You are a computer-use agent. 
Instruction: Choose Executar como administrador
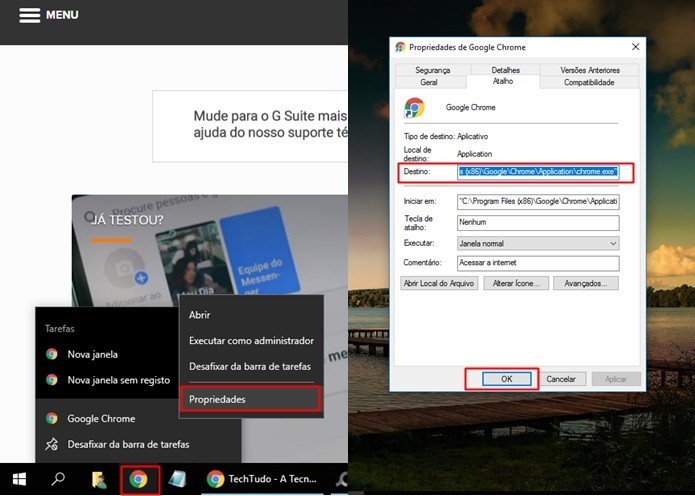coord(251,341)
